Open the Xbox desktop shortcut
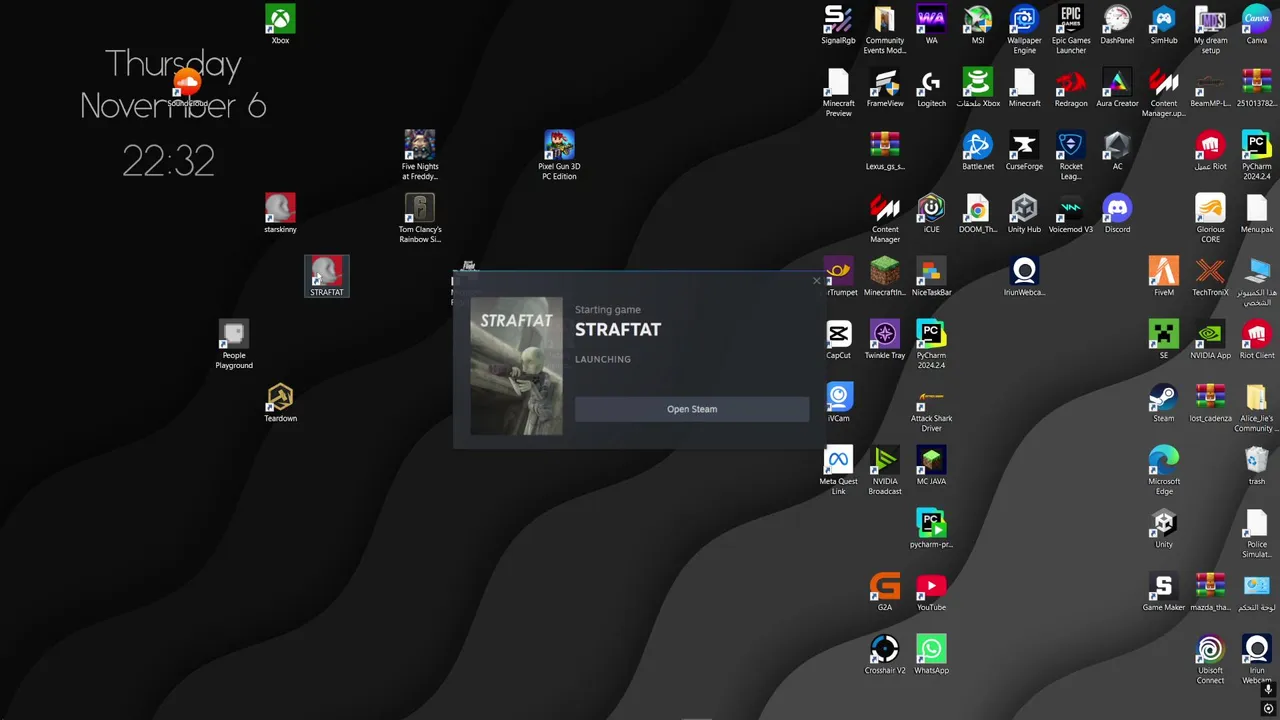Screen dimensions: 1280x720 pyautogui.click(x=280, y=24)
